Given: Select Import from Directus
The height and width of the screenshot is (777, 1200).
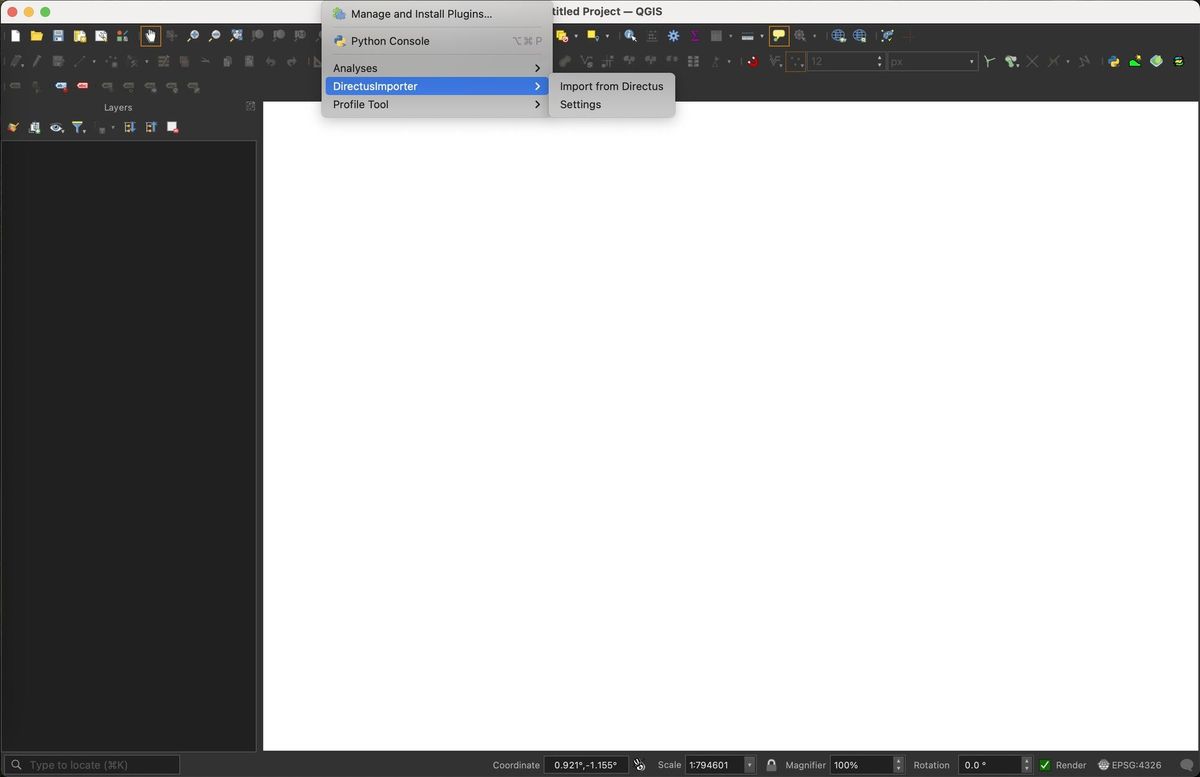Looking at the screenshot, I should [x=611, y=86].
